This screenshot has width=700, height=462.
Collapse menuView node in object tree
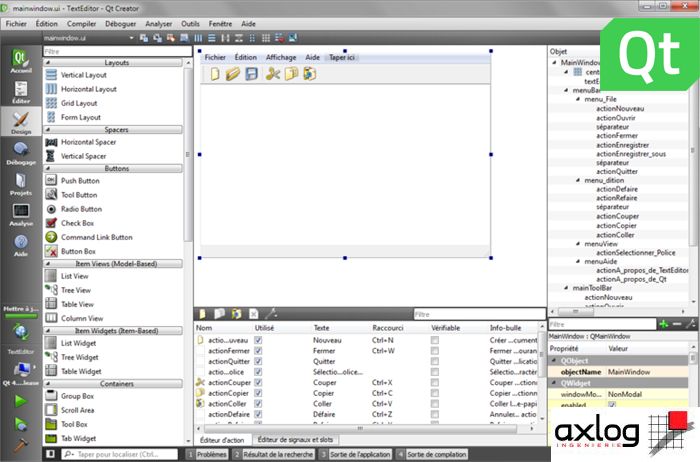tap(578, 244)
